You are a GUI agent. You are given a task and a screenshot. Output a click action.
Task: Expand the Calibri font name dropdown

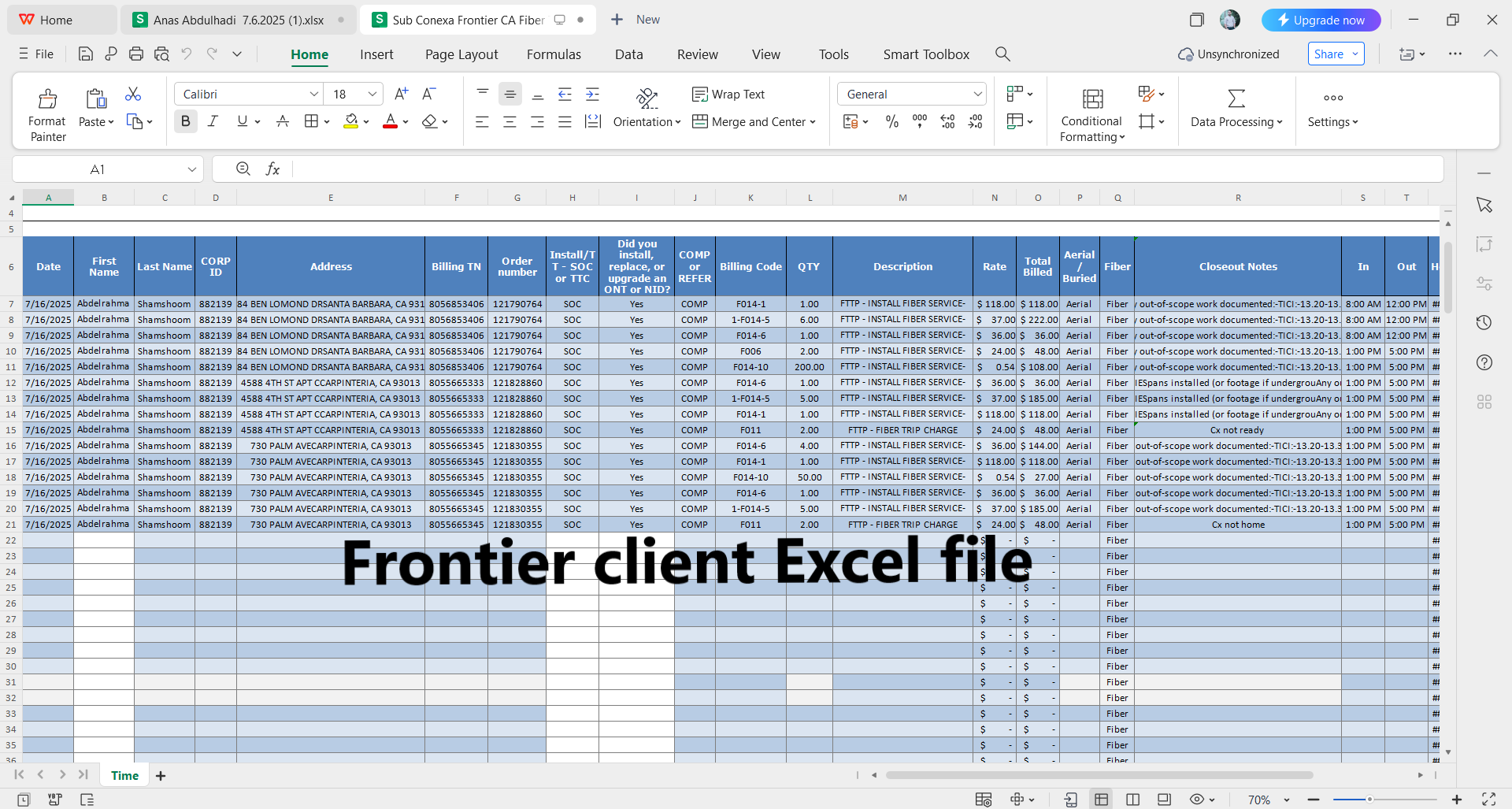point(313,95)
